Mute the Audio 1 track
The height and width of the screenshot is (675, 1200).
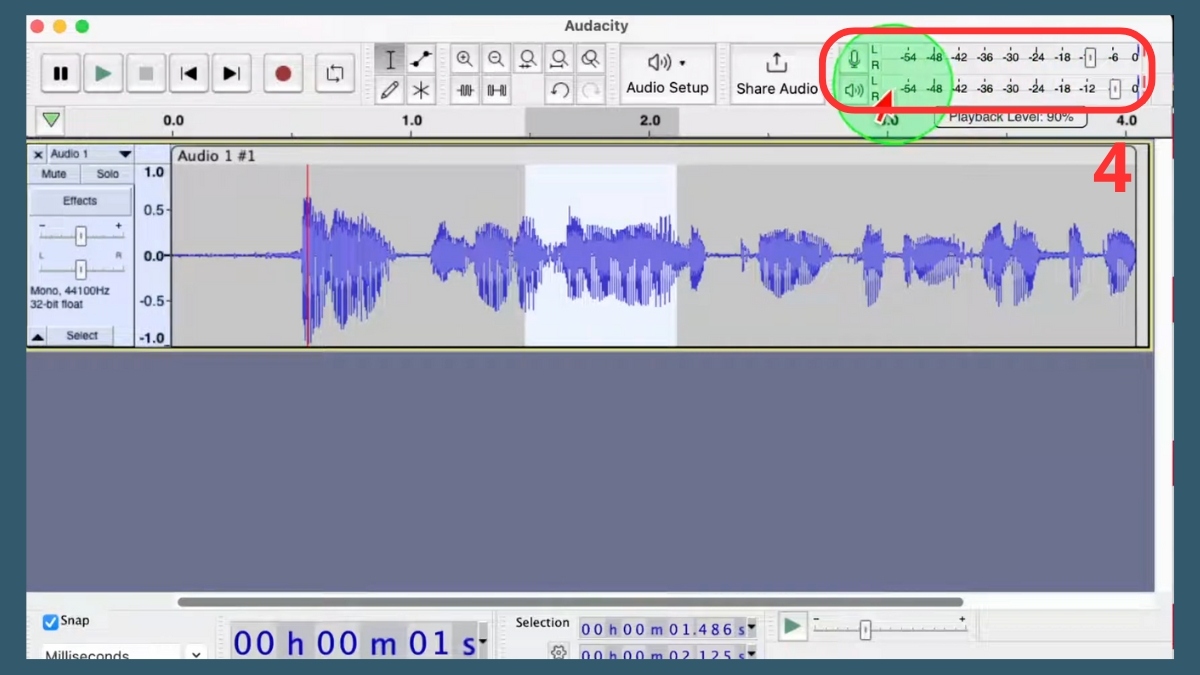coord(54,174)
